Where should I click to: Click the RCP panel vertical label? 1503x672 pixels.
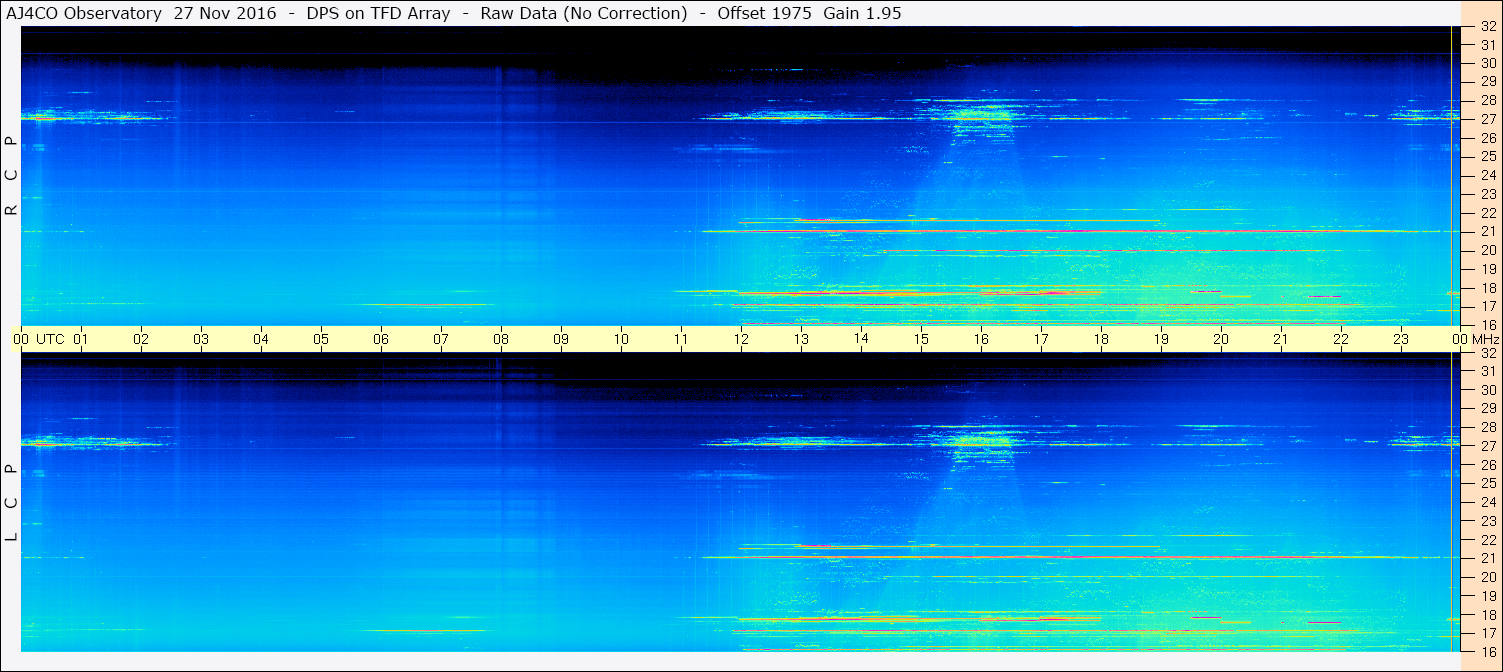11,175
